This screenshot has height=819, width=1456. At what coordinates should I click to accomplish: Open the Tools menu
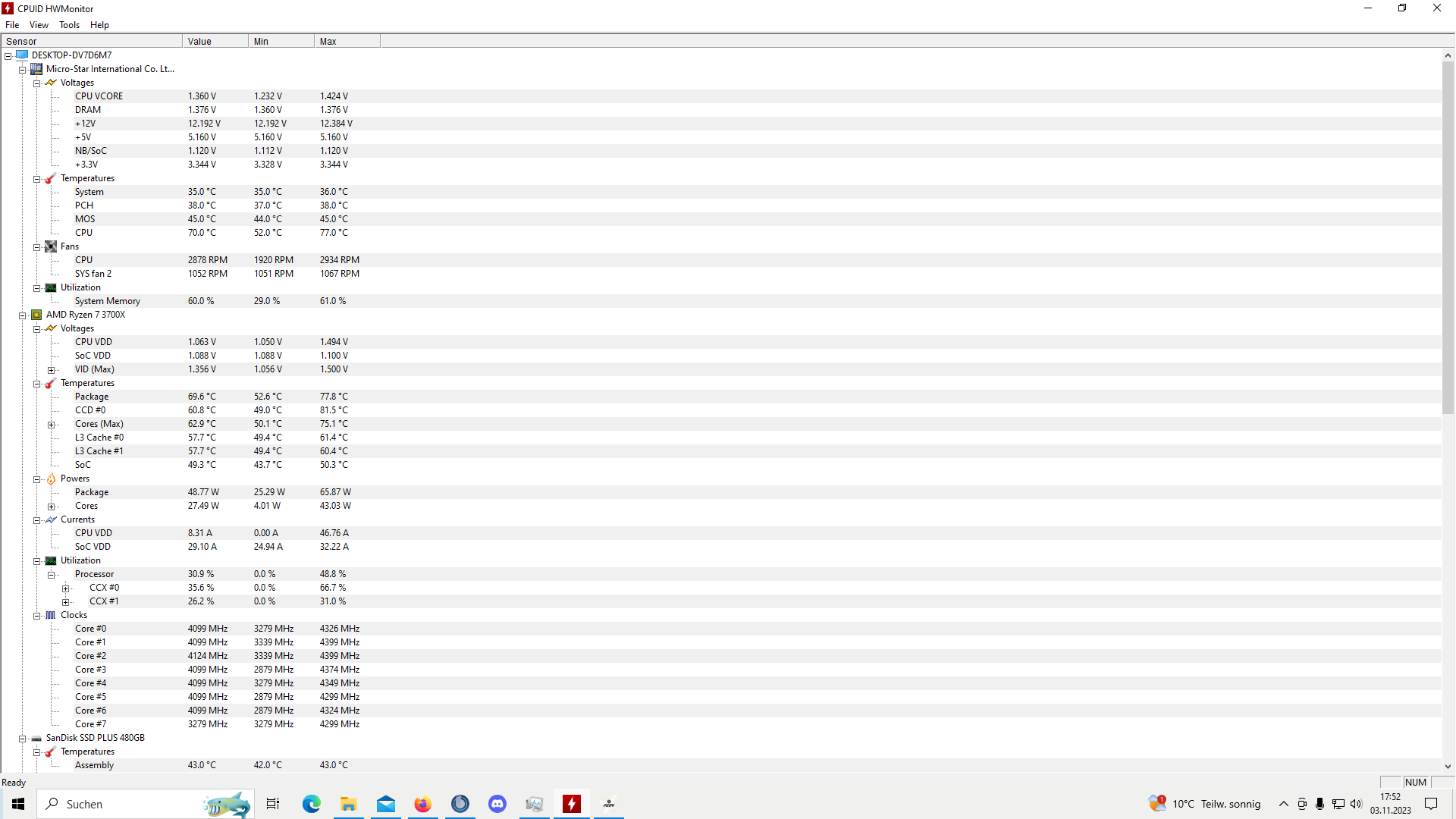point(69,25)
